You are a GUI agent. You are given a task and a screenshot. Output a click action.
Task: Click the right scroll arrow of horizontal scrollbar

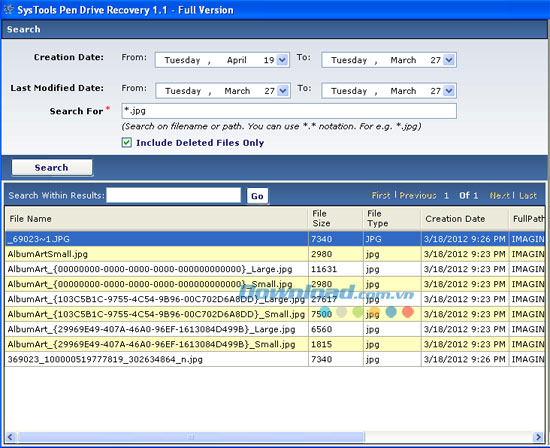point(538,437)
